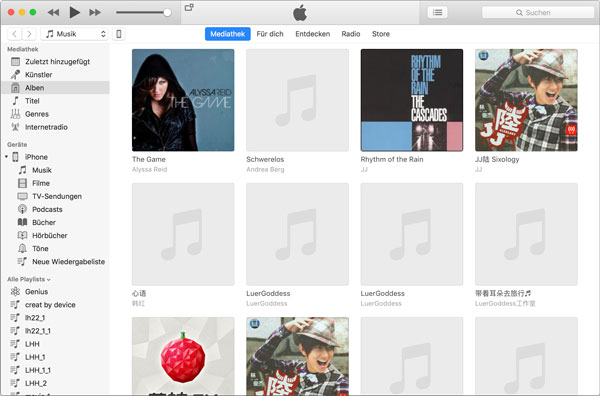
Task: Open the iPhone device button in toolbar
Action: (x=119, y=34)
